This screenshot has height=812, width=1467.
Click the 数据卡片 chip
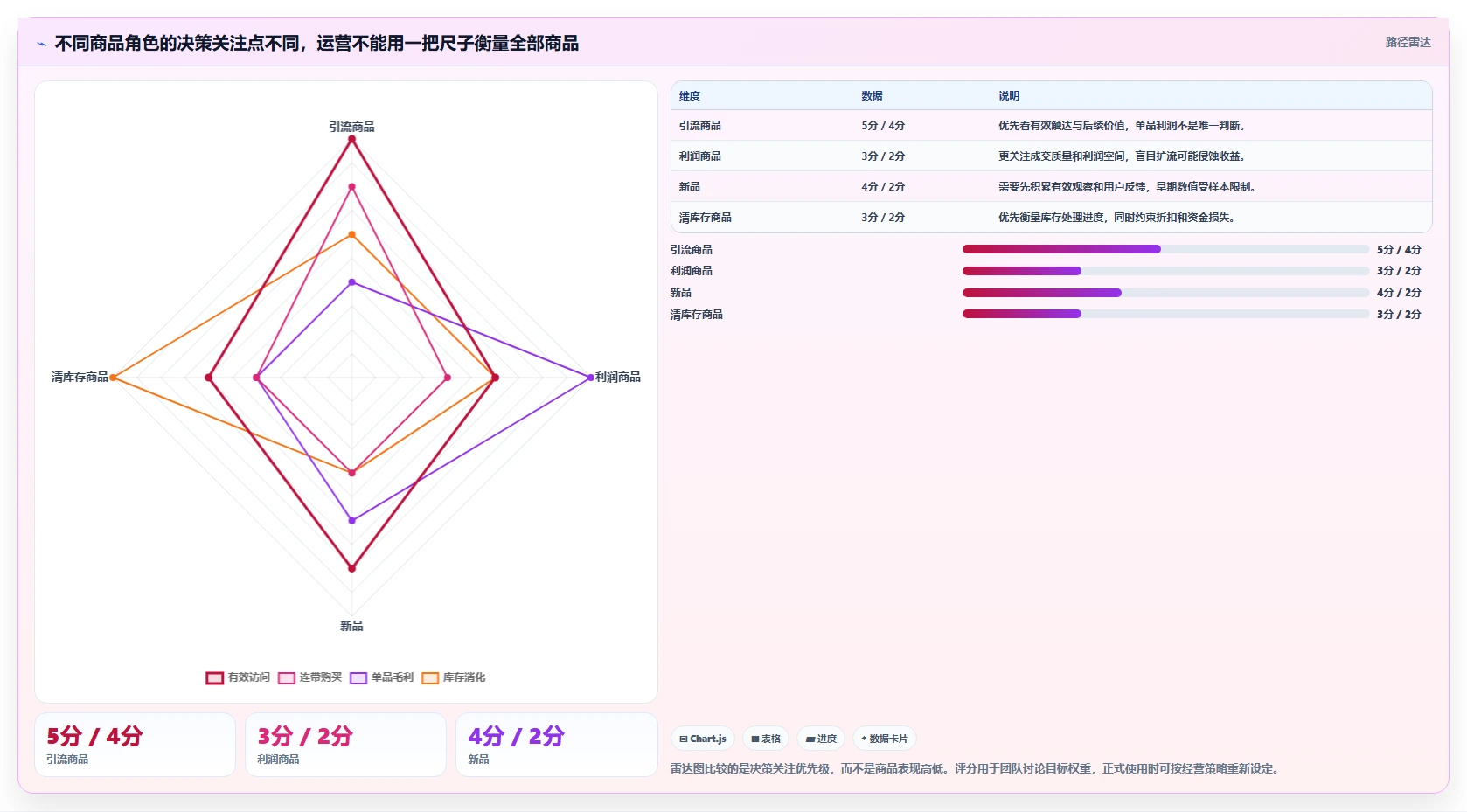coord(885,739)
